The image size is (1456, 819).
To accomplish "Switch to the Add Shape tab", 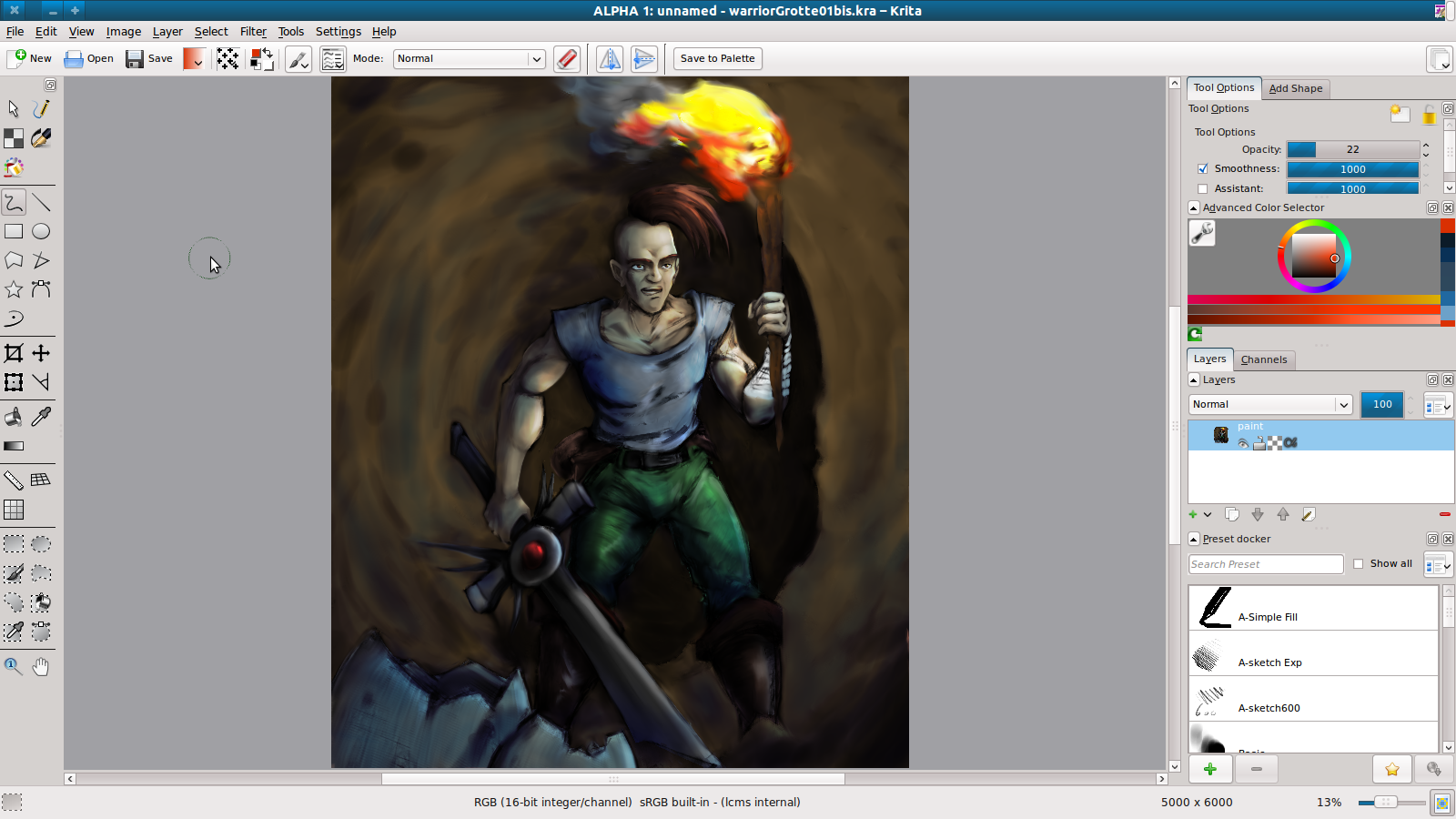I will click(x=1296, y=89).
